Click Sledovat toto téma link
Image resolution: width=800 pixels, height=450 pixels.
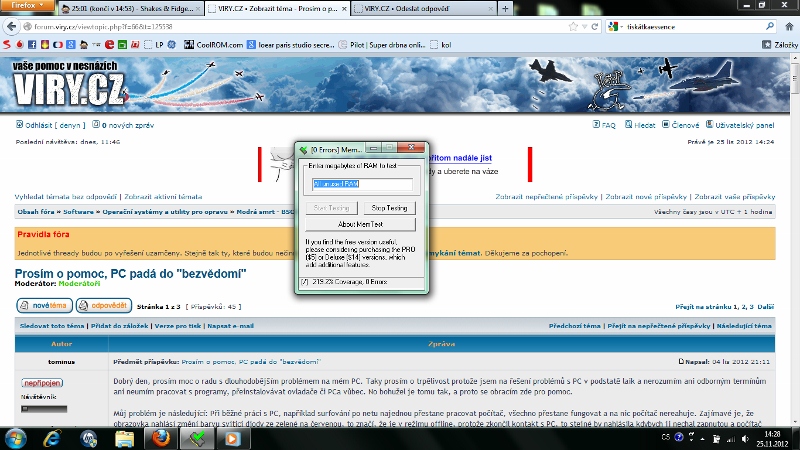click(52, 326)
